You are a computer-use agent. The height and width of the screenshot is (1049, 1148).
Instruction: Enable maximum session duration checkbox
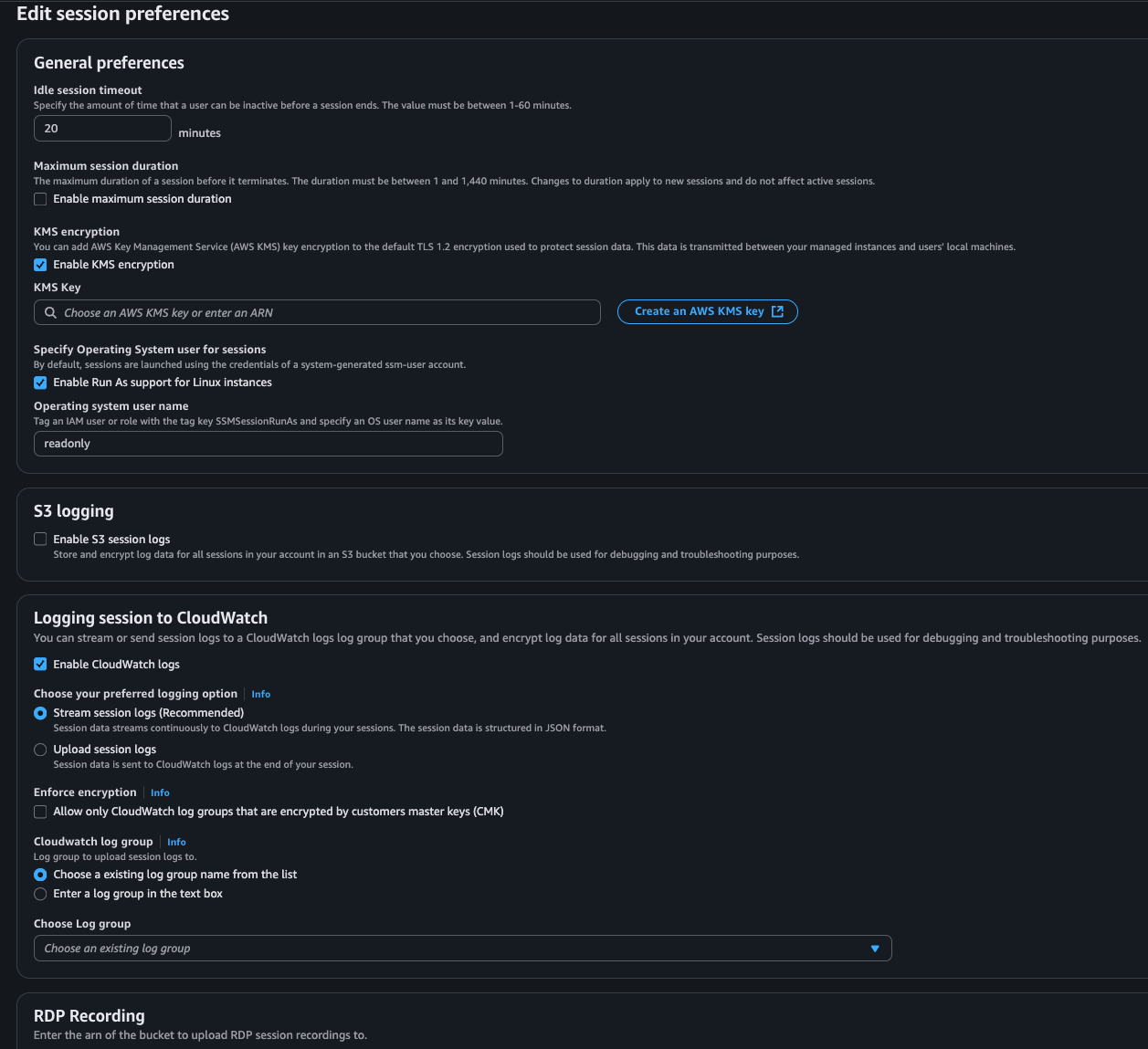(40, 199)
